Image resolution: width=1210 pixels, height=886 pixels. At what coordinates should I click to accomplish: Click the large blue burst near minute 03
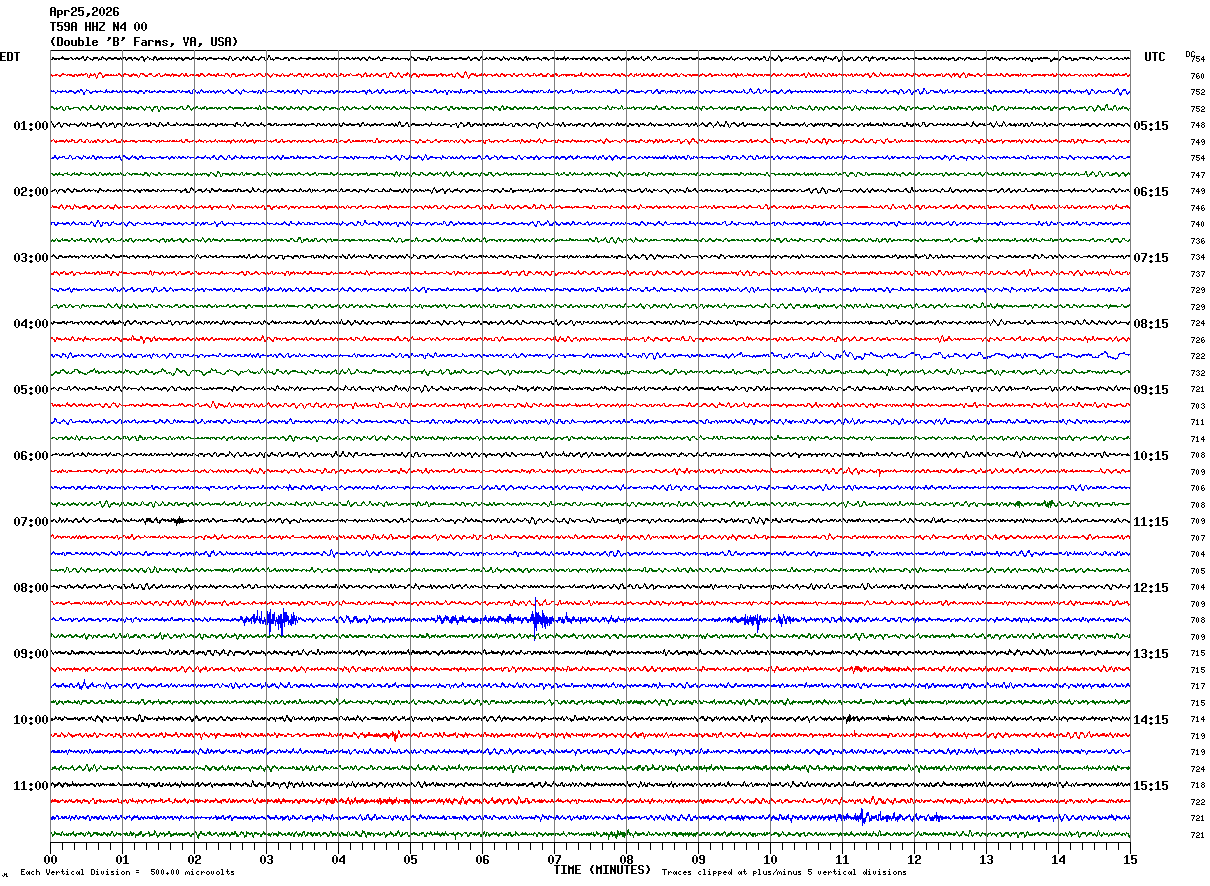(270, 620)
